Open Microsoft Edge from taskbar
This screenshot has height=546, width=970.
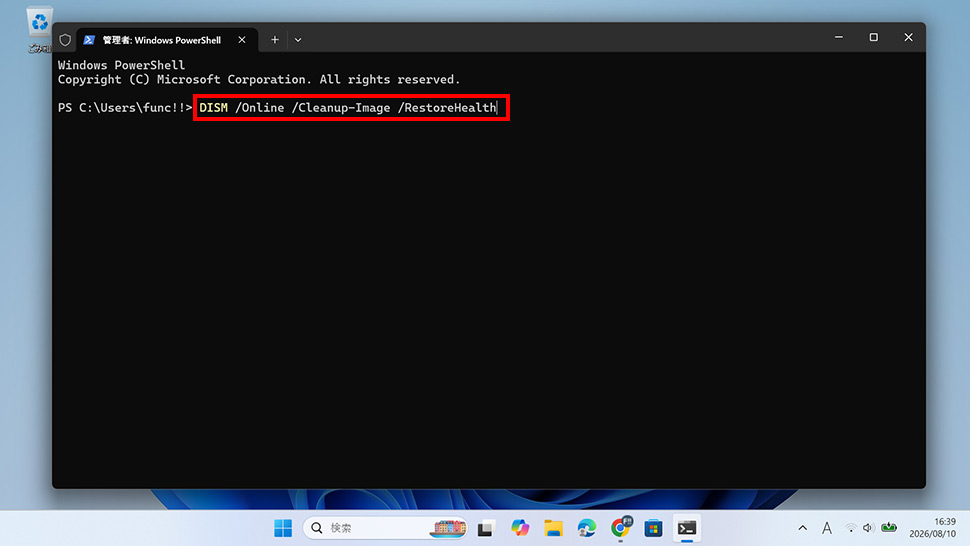point(586,528)
